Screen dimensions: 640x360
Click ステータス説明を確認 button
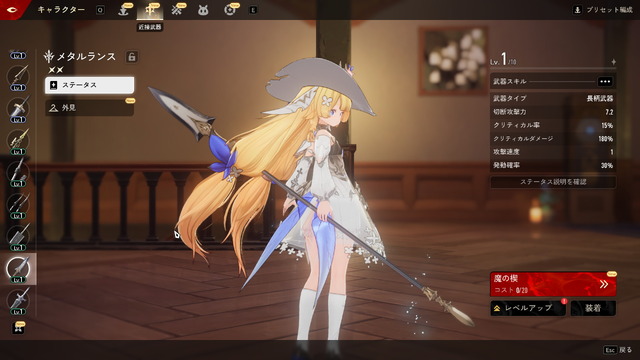[553, 182]
